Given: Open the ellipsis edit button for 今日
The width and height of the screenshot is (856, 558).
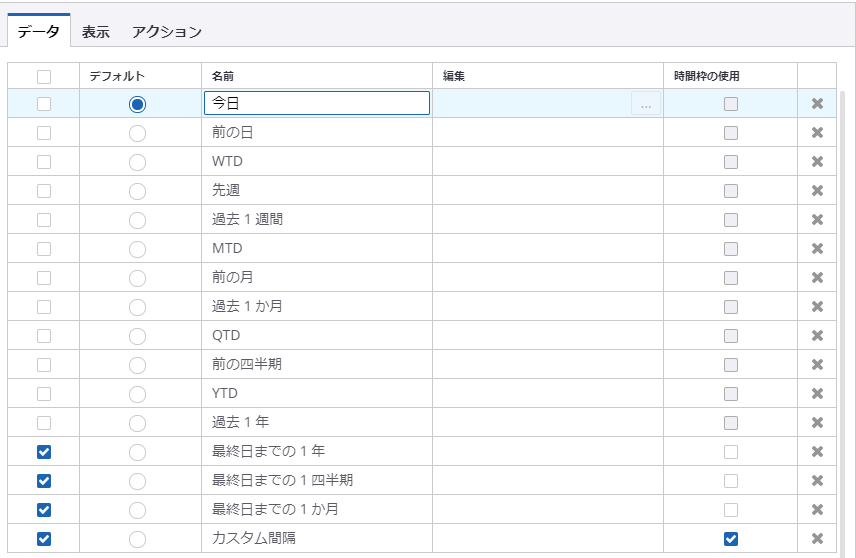Looking at the screenshot, I should pyautogui.click(x=646, y=104).
